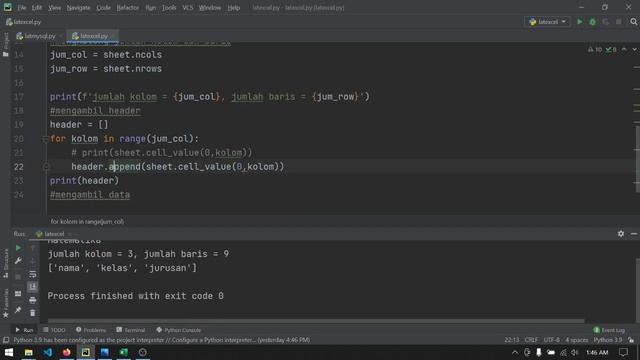Collapse the for loop fold marker at line 20

click(46, 139)
